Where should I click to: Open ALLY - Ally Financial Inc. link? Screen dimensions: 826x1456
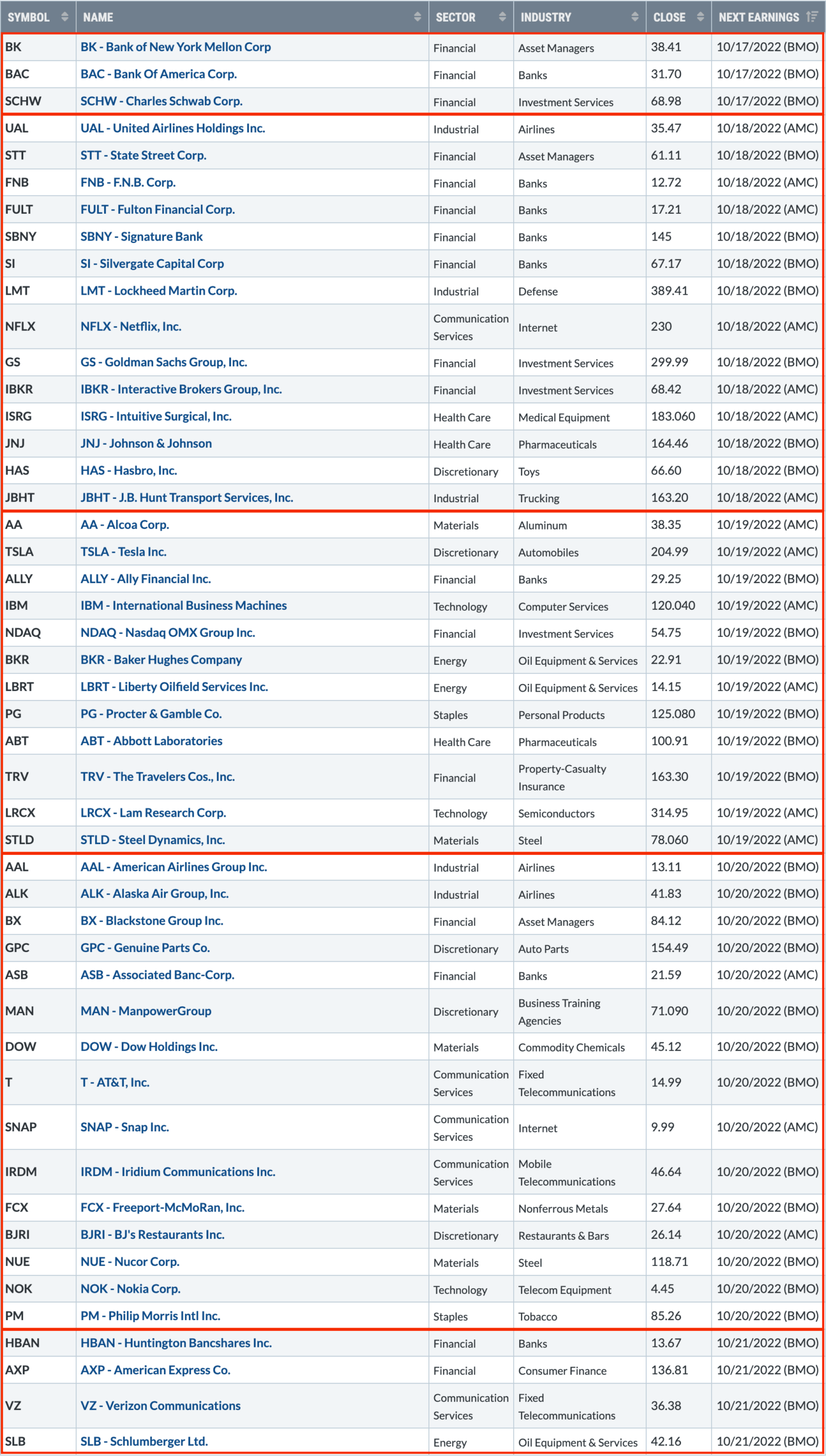146,579
